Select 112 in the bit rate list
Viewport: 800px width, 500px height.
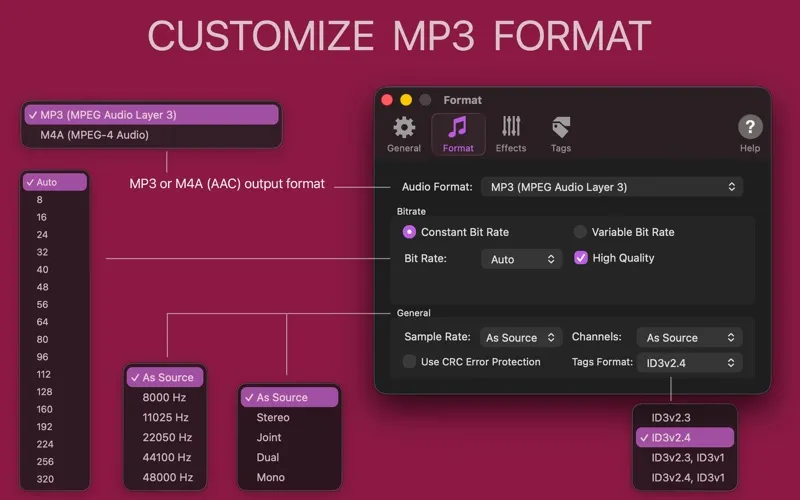(x=55, y=374)
